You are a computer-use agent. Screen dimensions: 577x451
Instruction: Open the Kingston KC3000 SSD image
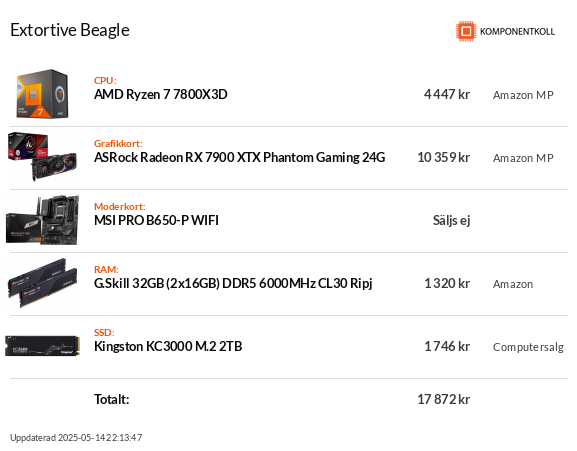[x=42, y=346]
